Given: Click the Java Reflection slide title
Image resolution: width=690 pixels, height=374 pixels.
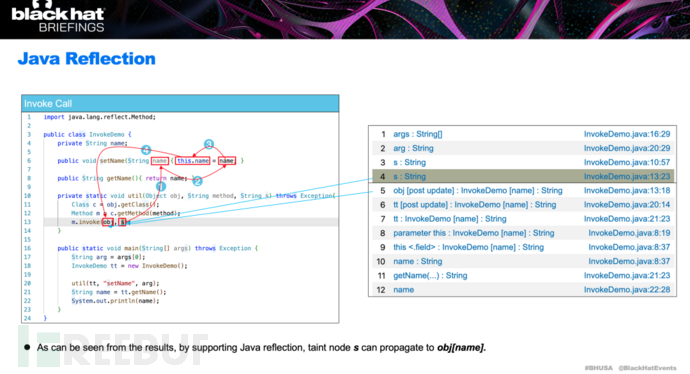Looking at the screenshot, I should [x=87, y=59].
